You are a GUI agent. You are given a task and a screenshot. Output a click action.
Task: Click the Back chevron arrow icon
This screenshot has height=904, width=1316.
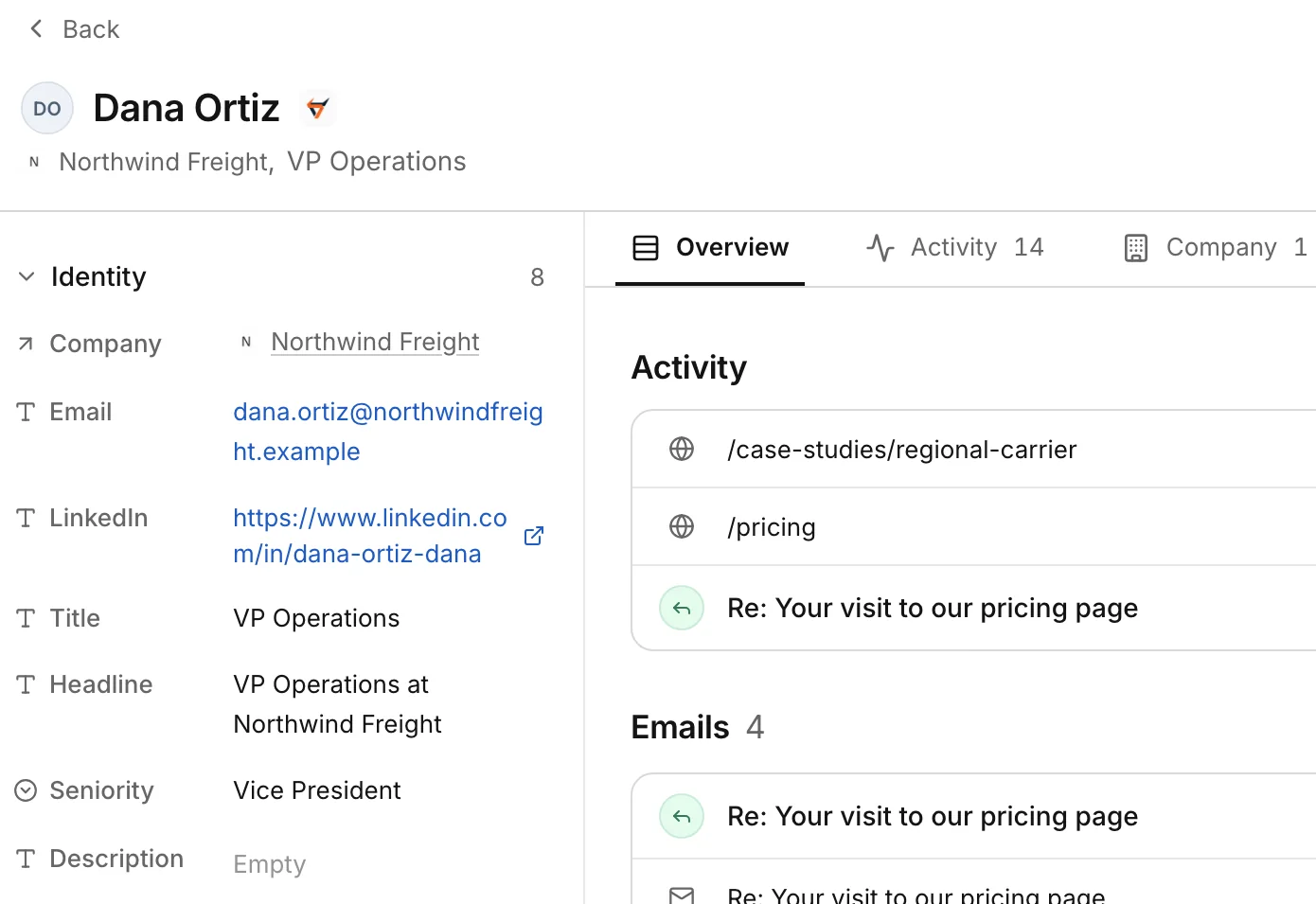36,29
